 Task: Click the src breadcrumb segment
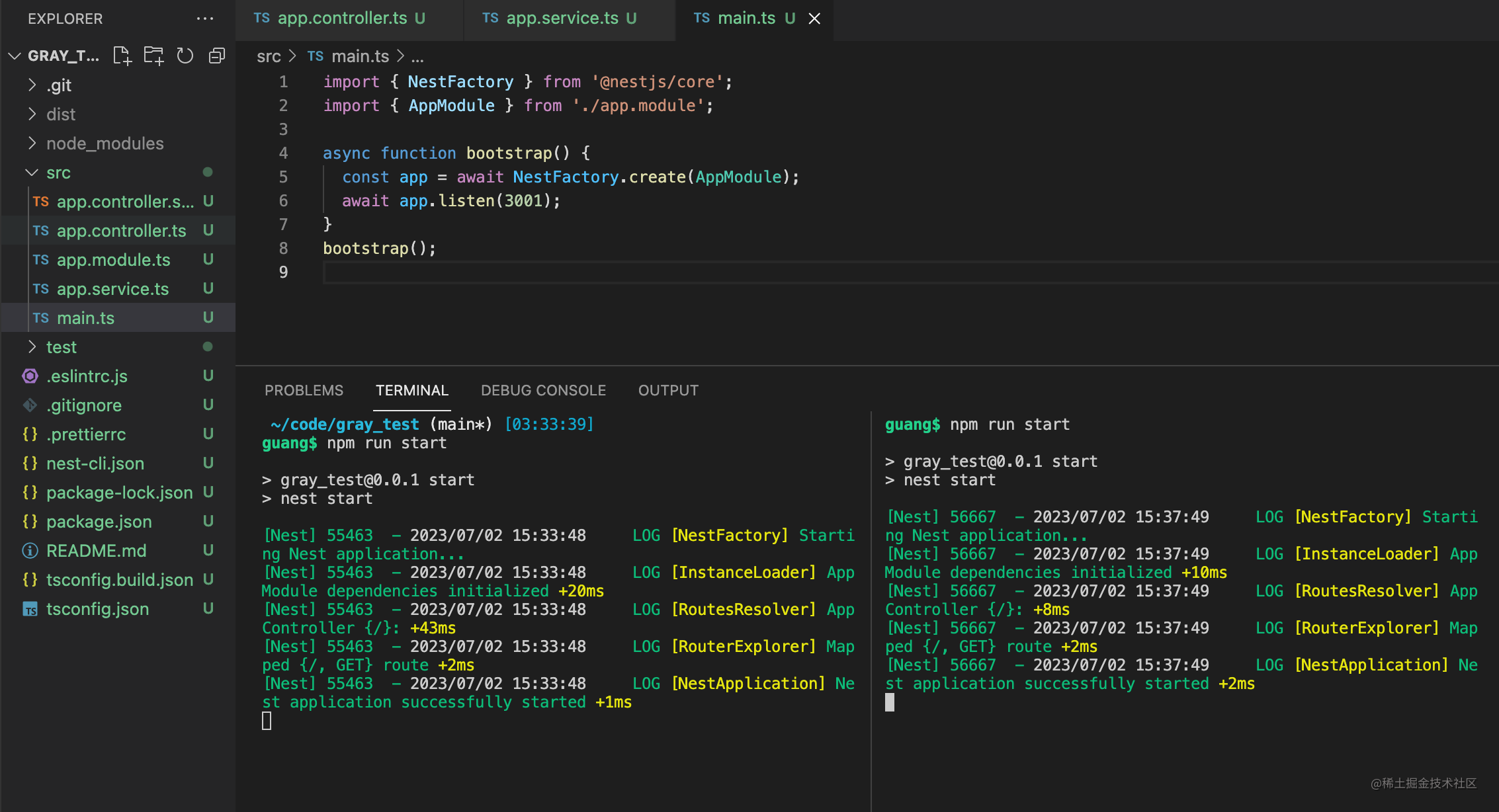269,56
